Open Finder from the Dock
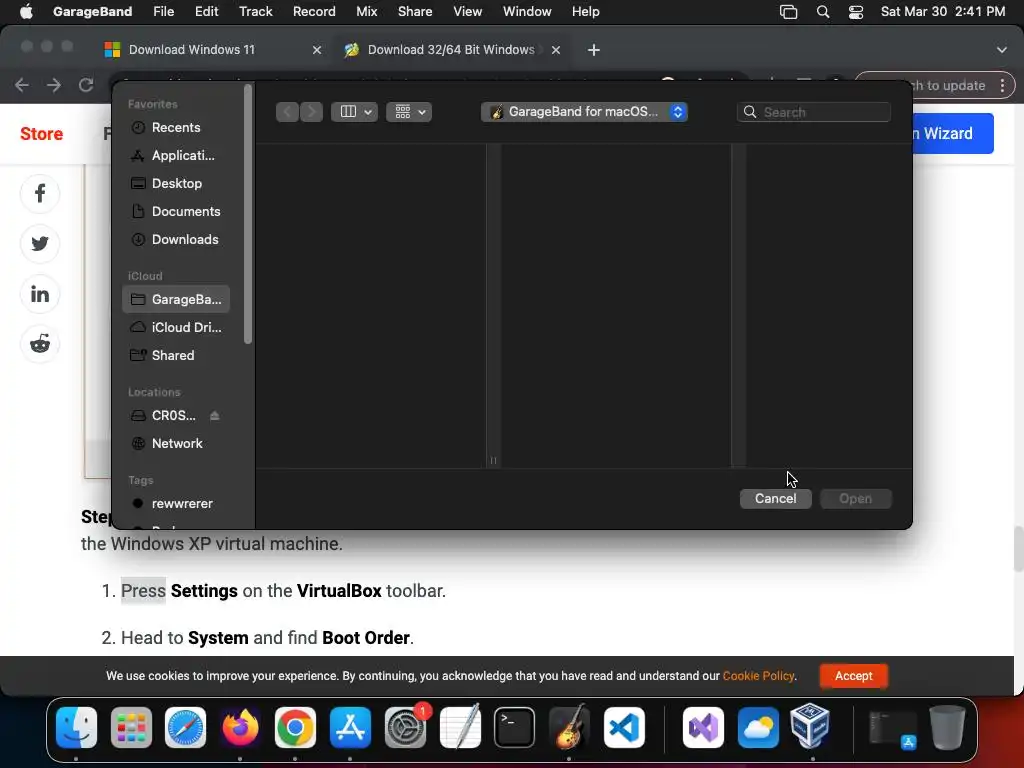The width and height of the screenshot is (1024, 768). click(76, 728)
